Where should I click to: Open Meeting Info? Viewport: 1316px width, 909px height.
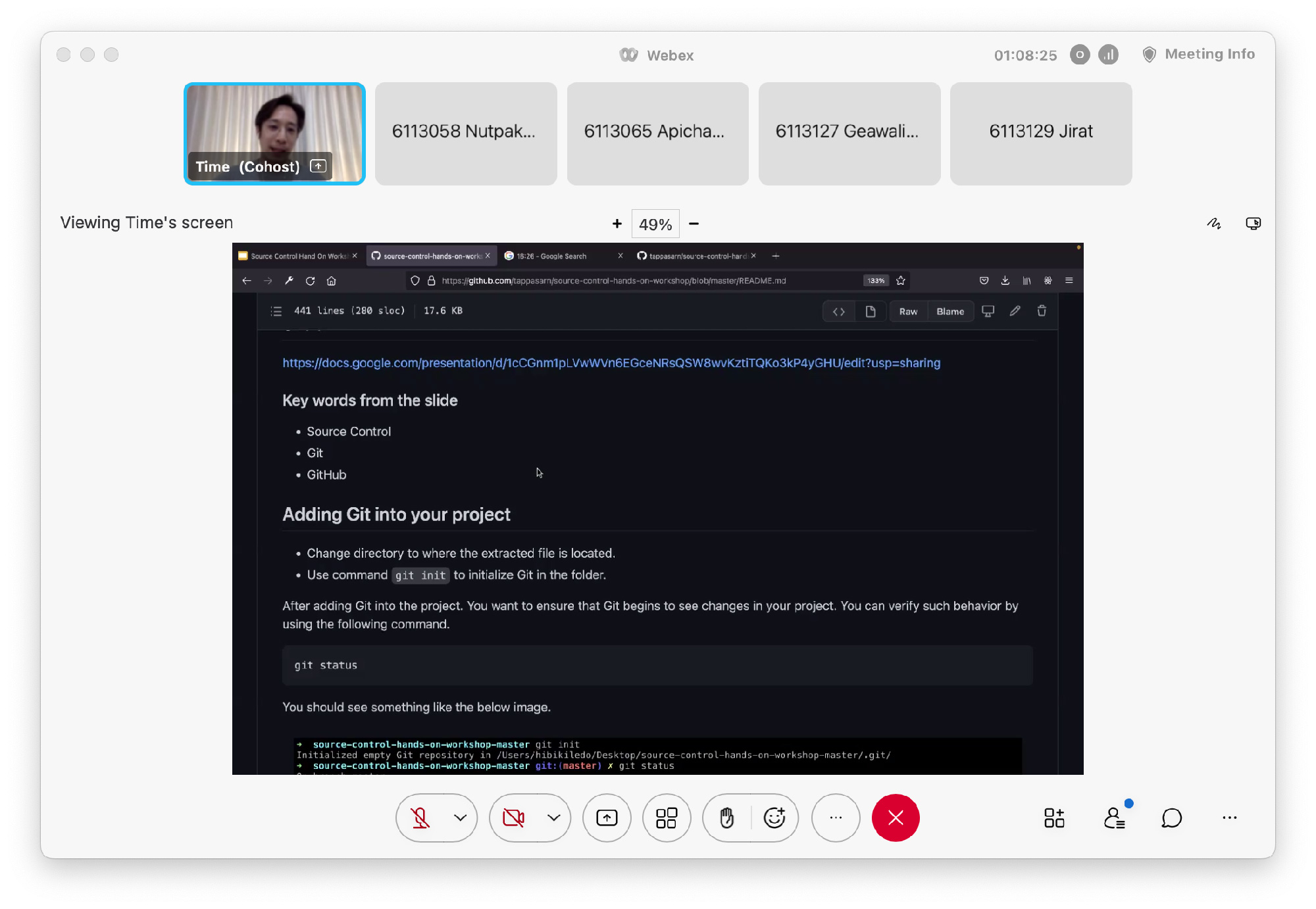point(1200,55)
